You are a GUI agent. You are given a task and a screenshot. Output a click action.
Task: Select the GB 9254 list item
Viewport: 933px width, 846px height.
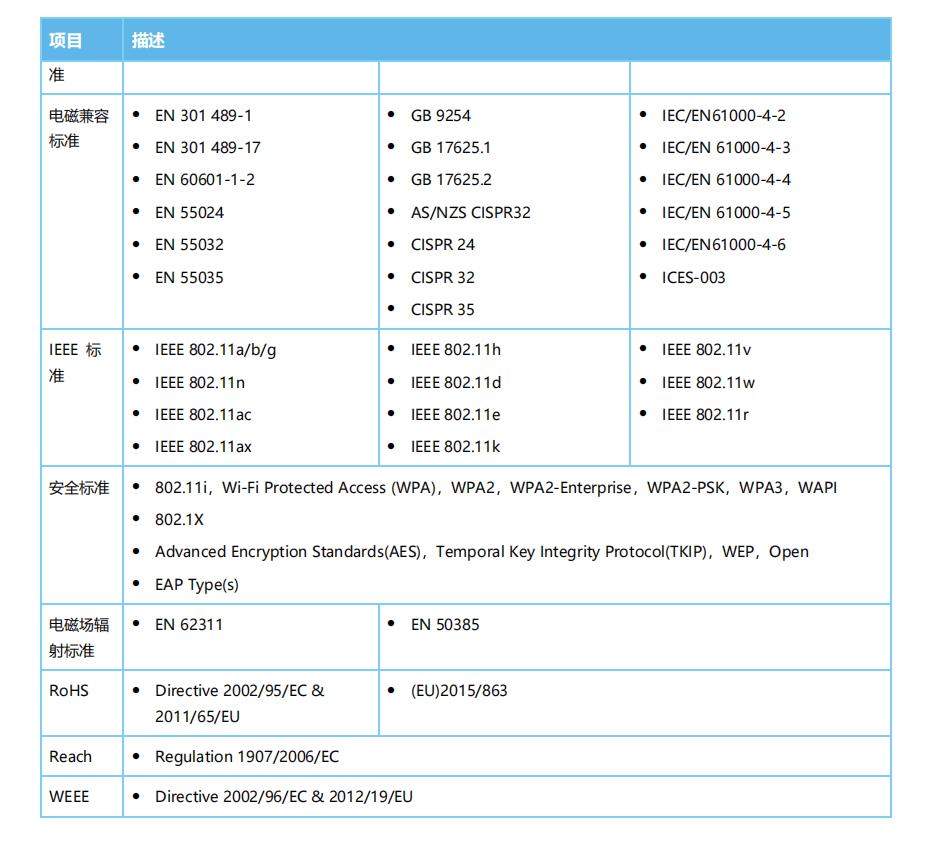click(440, 115)
